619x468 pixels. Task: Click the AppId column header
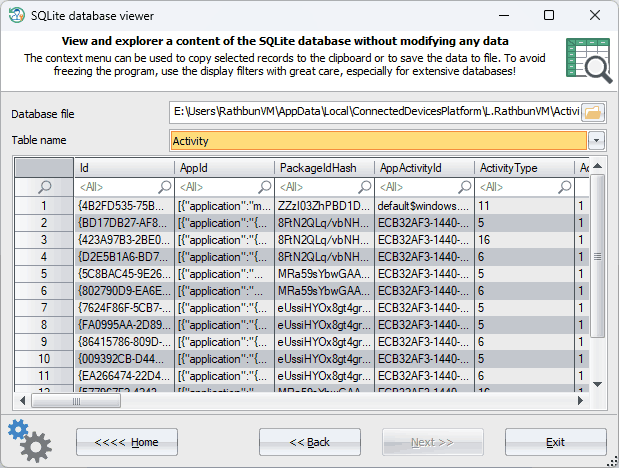[224, 168]
